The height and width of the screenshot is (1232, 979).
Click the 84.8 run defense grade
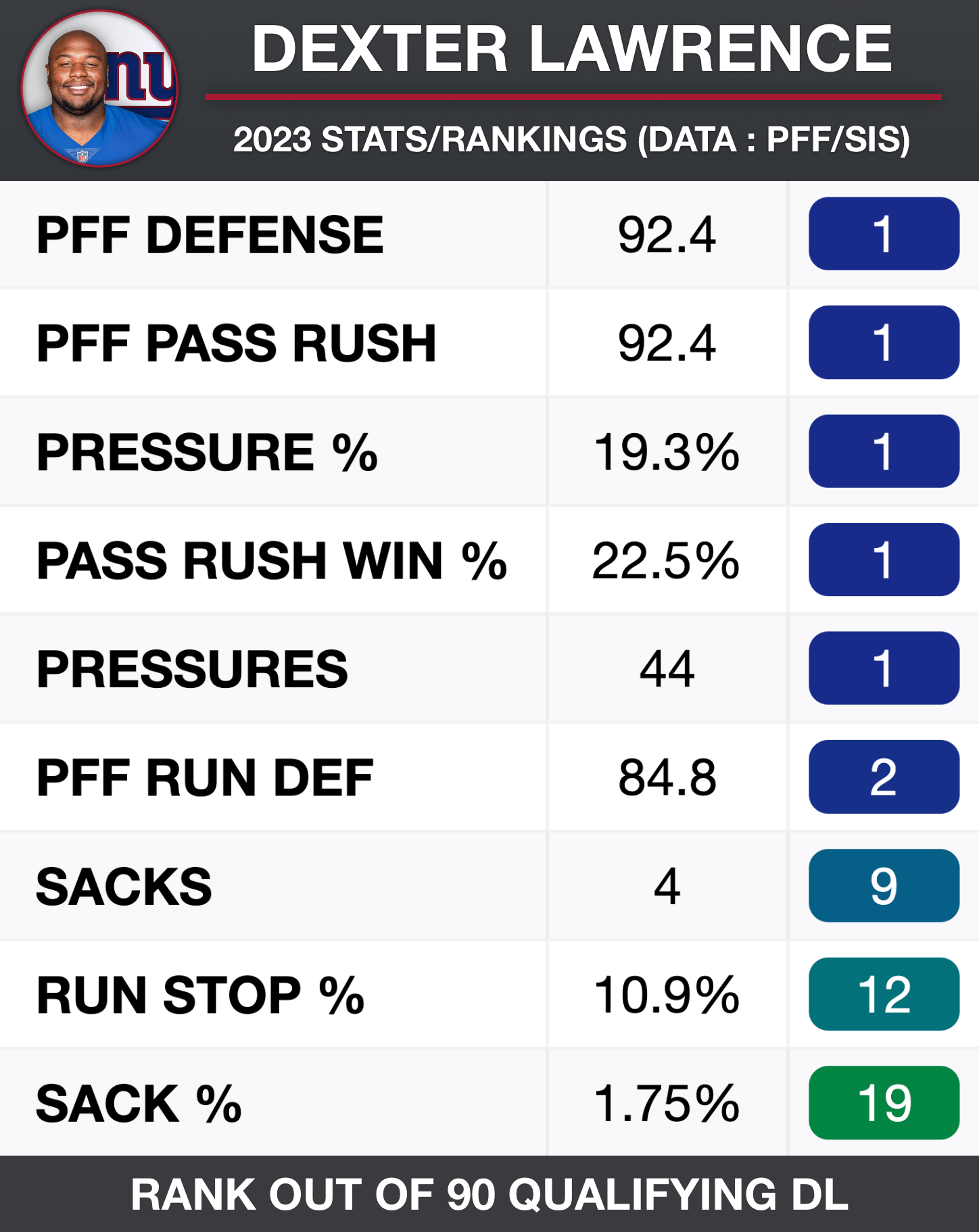pos(667,777)
